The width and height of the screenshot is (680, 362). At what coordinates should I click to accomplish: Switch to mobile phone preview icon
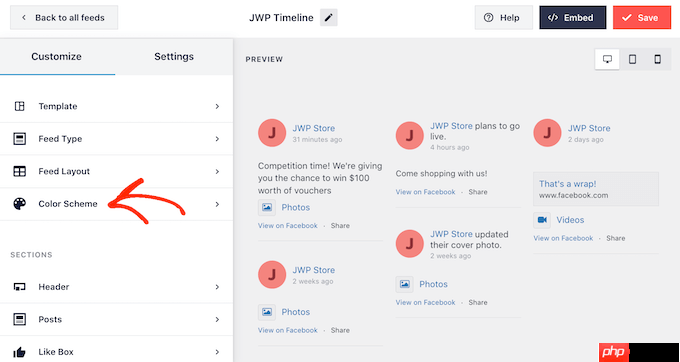[657, 59]
